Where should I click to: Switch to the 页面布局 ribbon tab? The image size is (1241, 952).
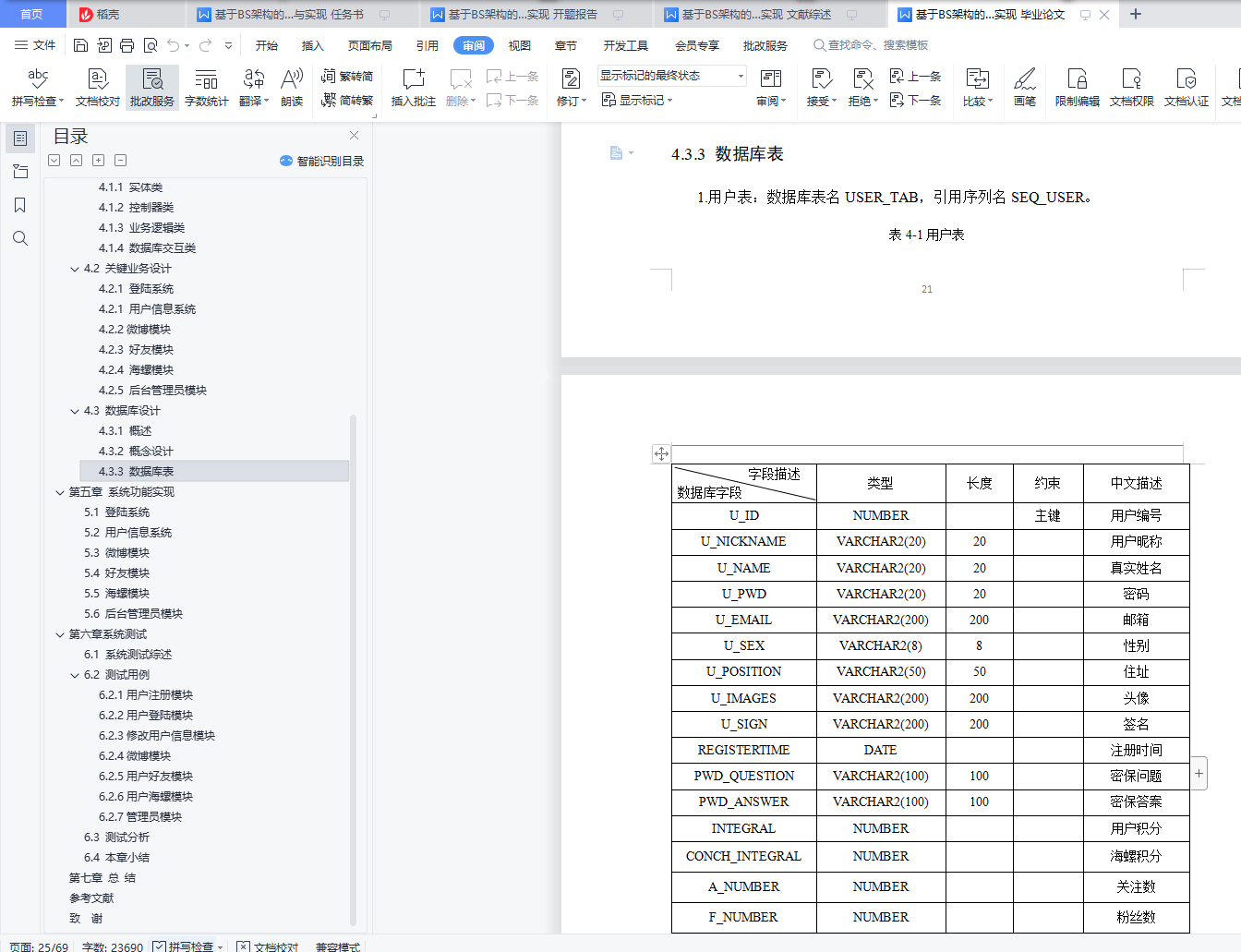369,45
